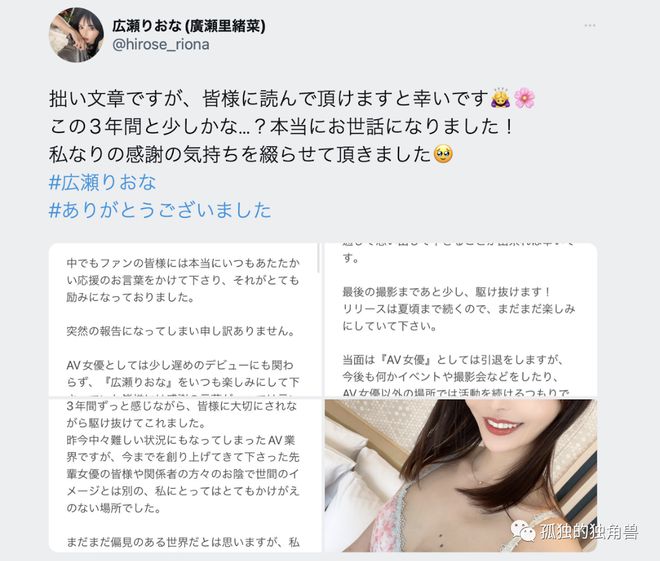Click the hashtag #ありがとうございました
This screenshot has width=660, height=561.
coord(160,210)
